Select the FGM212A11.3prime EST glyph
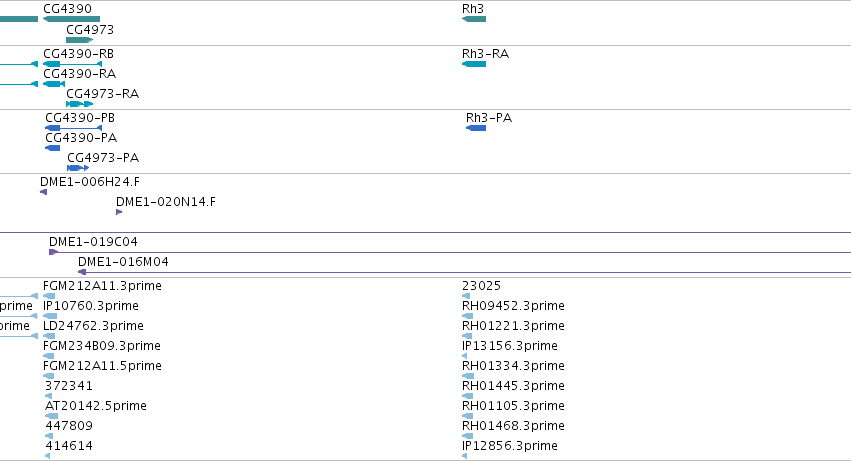Image resolution: width=851 pixels, height=461 pixels. click(x=49, y=296)
